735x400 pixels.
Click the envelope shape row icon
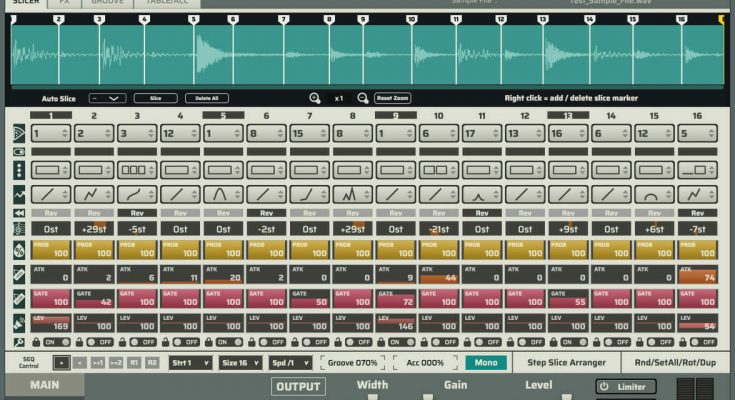point(19,191)
